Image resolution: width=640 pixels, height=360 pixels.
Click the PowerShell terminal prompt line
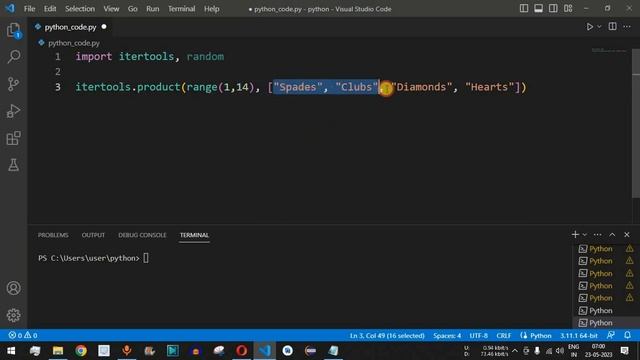tap(93, 258)
